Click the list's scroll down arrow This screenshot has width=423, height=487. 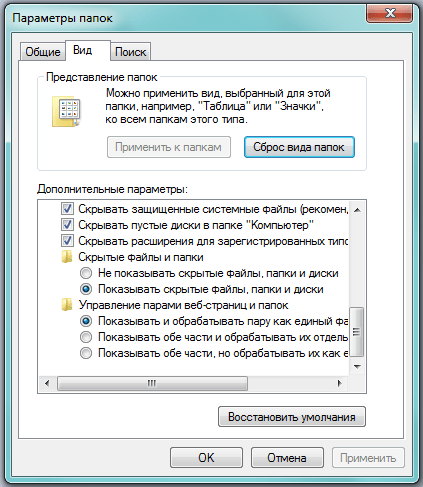click(x=357, y=367)
